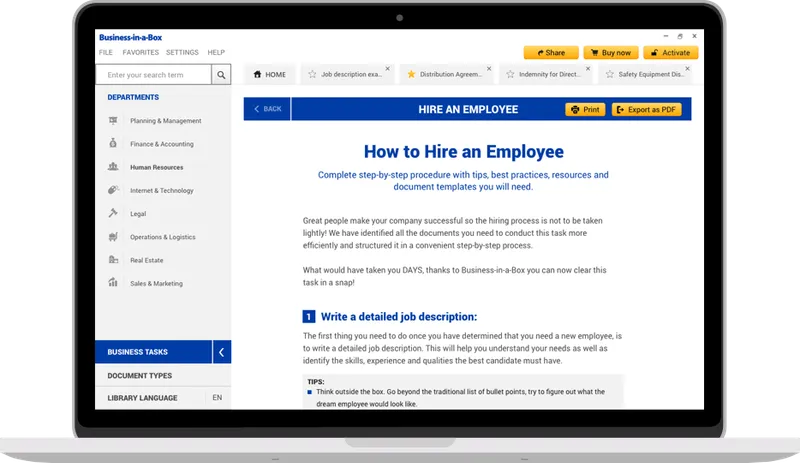Switch to the Home tab
Viewport: 800px width, 463px height.
coord(269,75)
